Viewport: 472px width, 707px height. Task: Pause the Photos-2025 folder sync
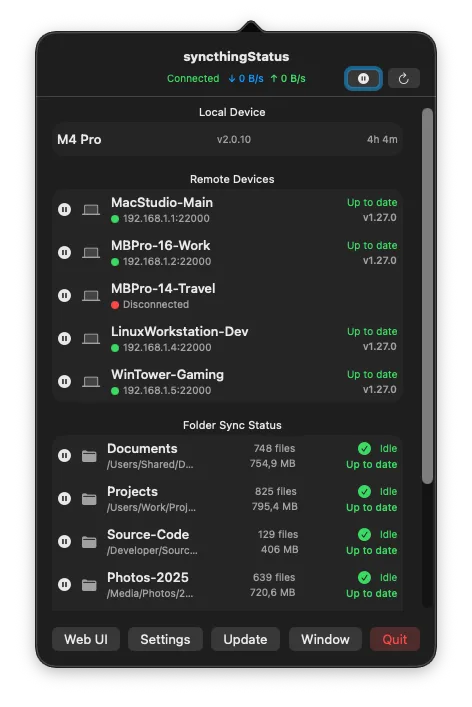[64, 585]
